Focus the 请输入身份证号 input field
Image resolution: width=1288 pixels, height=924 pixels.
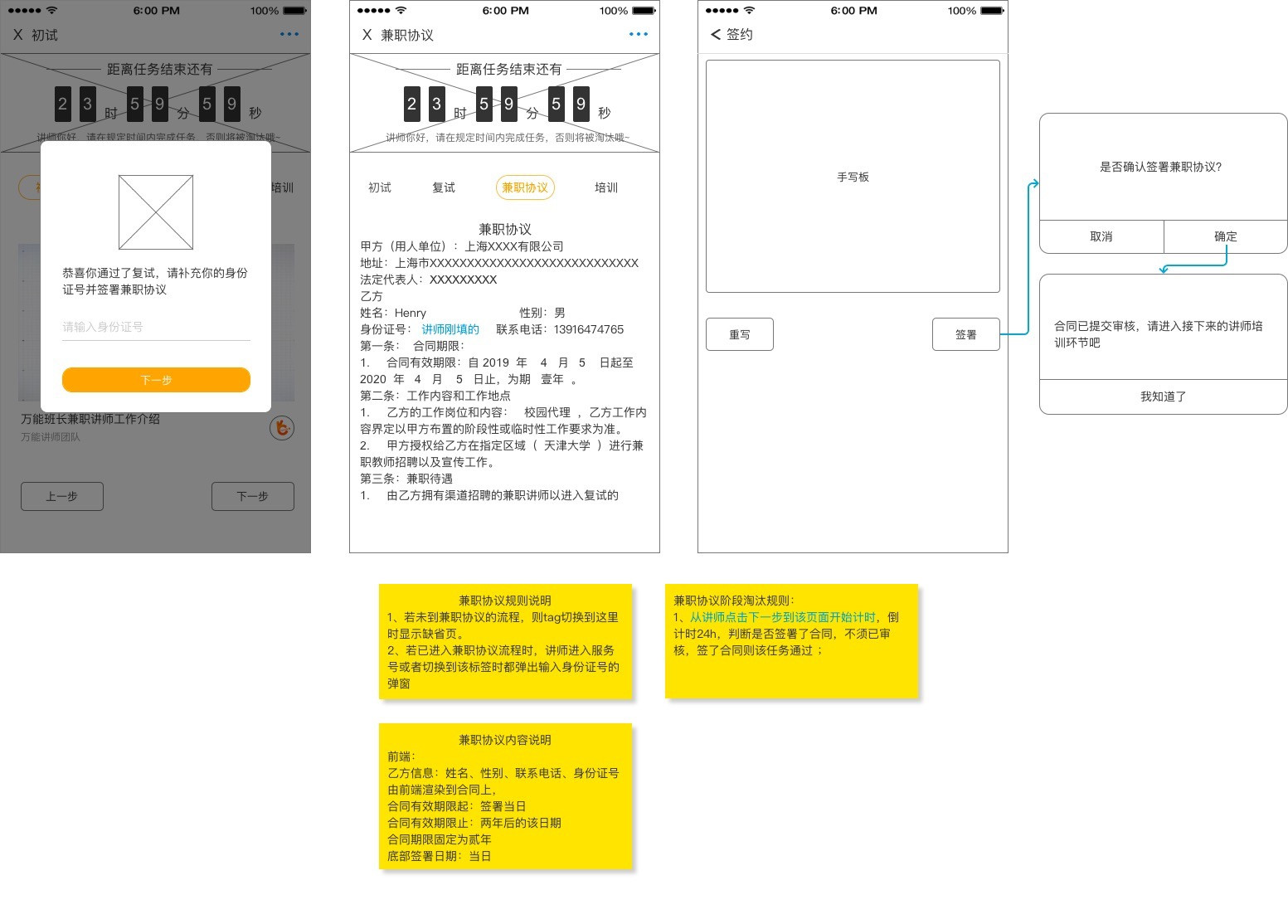point(156,327)
